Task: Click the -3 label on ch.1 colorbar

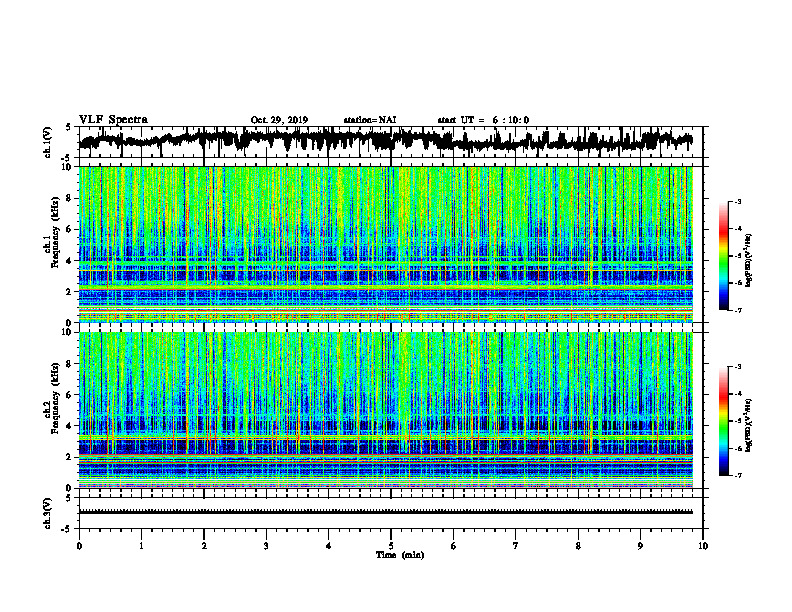Action: pos(738,201)
